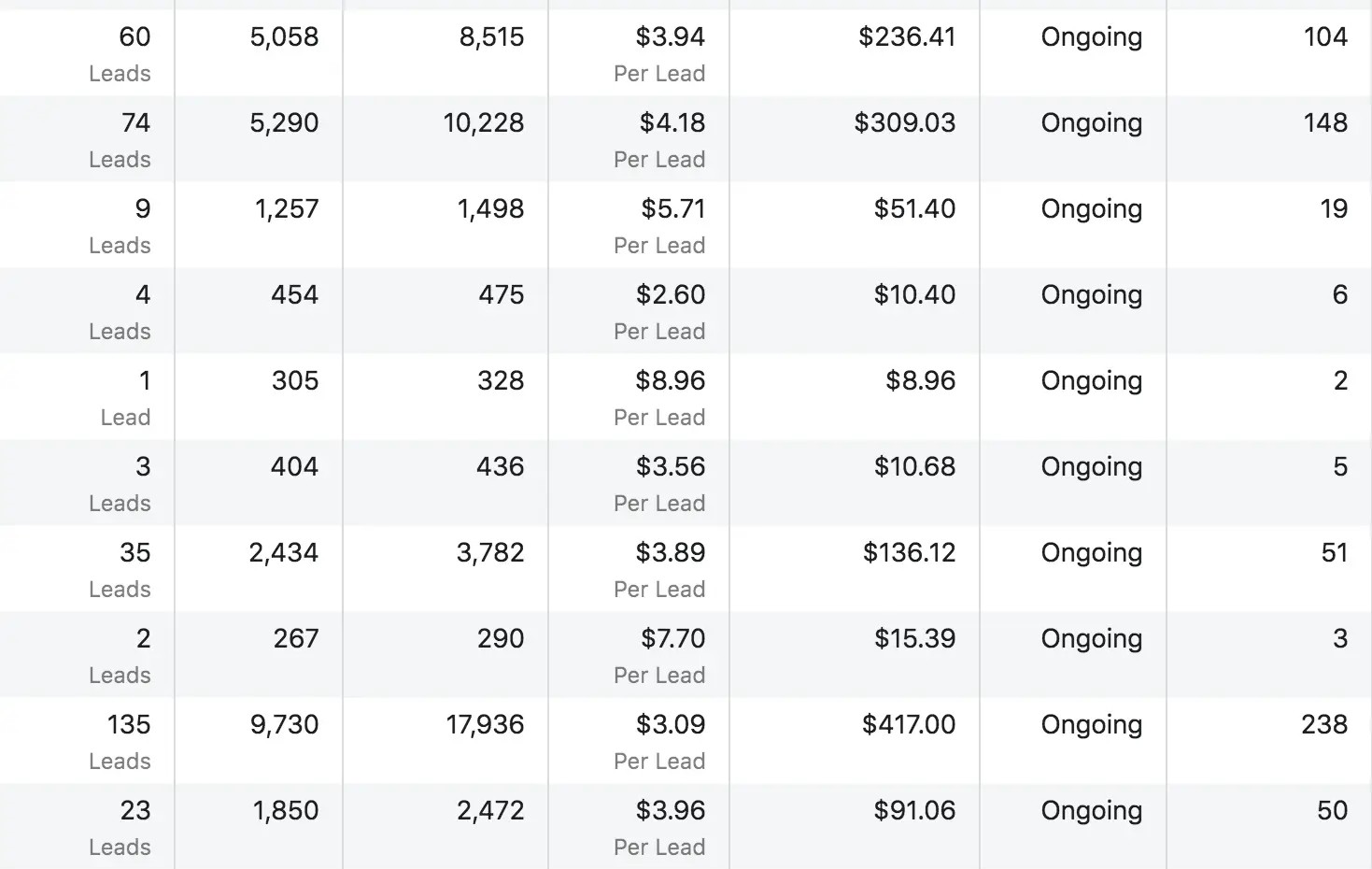
Task: Click the $236.41 amount spent cell
Action: (x=855, y=53)
